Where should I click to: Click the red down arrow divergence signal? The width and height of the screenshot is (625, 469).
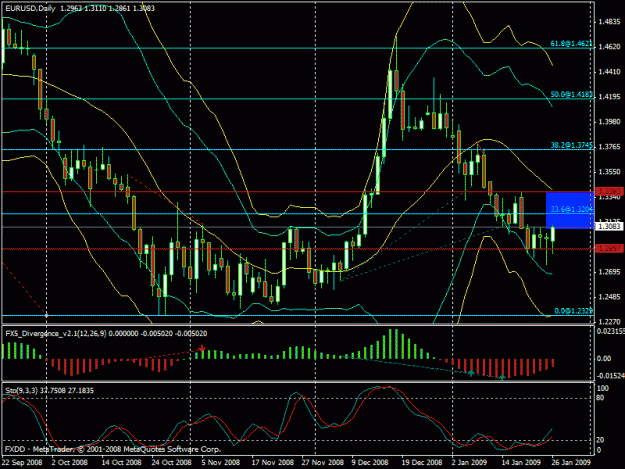(202, 349)
